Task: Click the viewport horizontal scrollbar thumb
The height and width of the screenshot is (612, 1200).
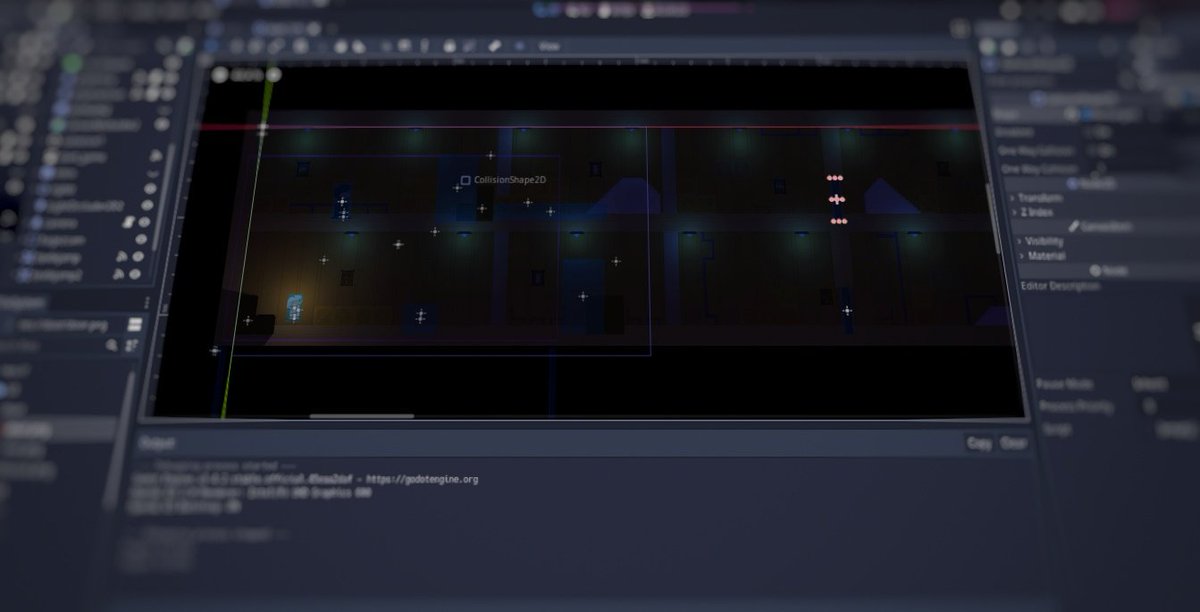Action: pos(362,415)
